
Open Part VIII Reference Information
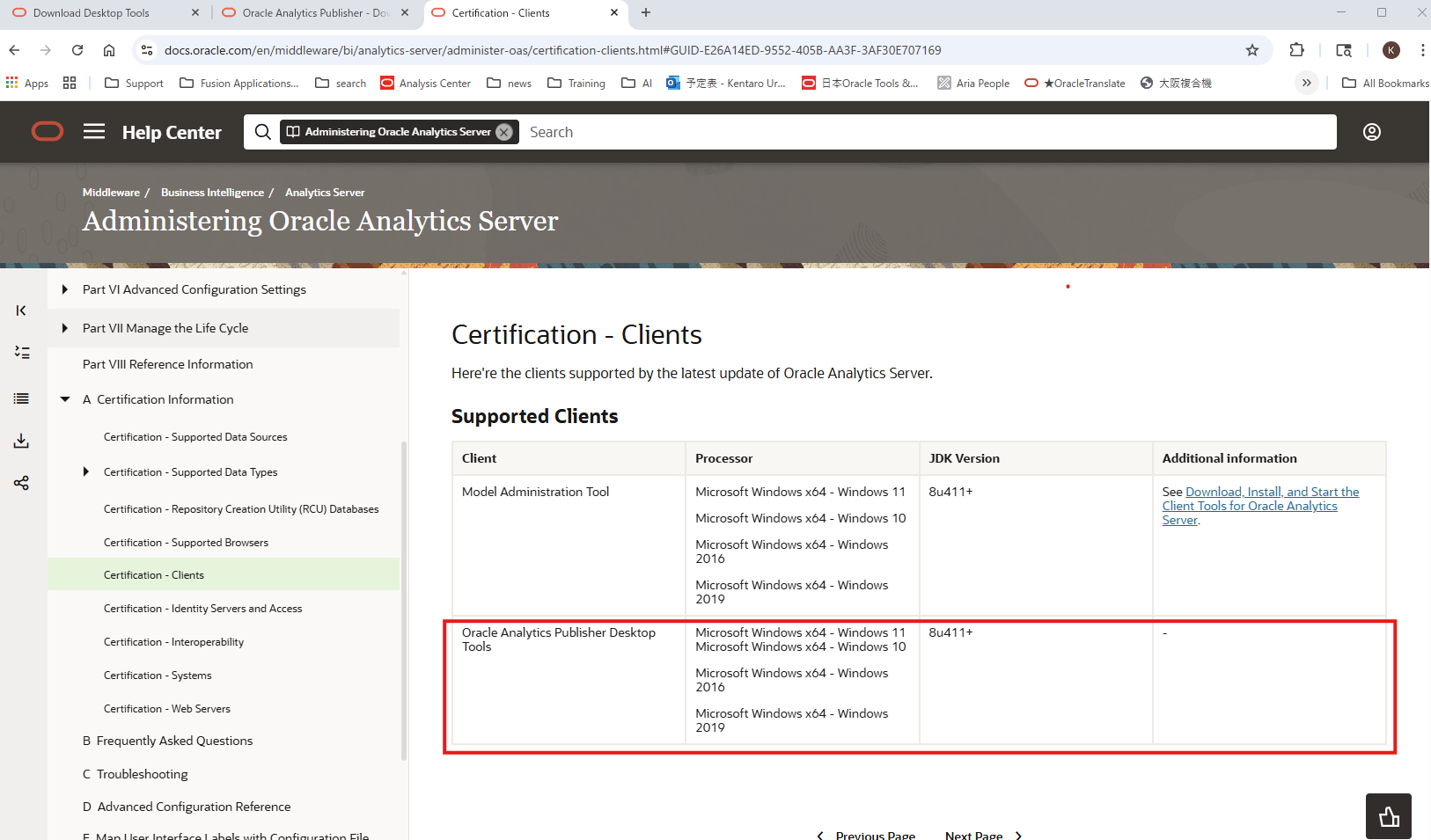tap(168, 364)
